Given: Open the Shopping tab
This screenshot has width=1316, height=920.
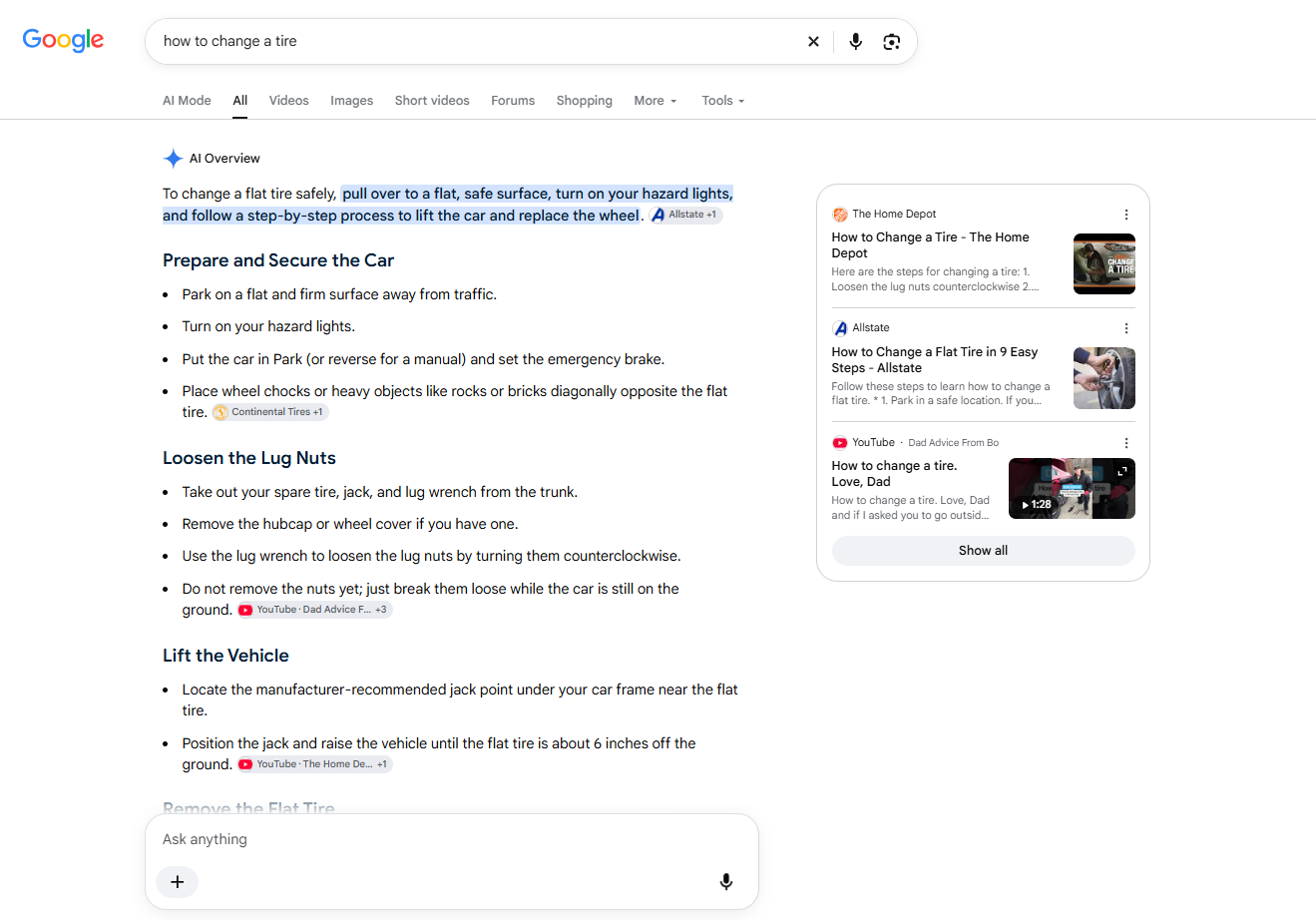Looking at the screenshot, I should (585, 101).
